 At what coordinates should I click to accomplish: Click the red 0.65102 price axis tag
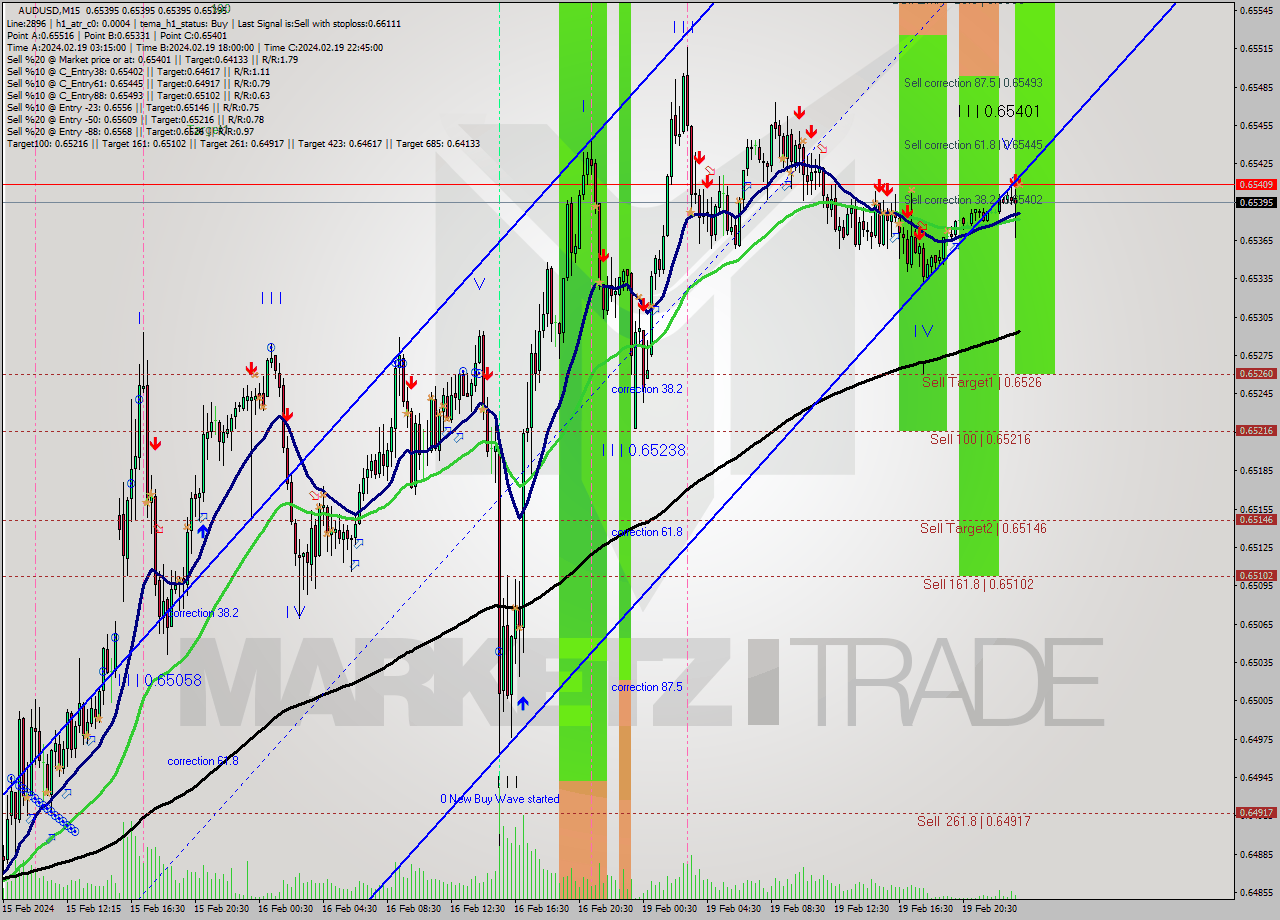pos(1256,576)
